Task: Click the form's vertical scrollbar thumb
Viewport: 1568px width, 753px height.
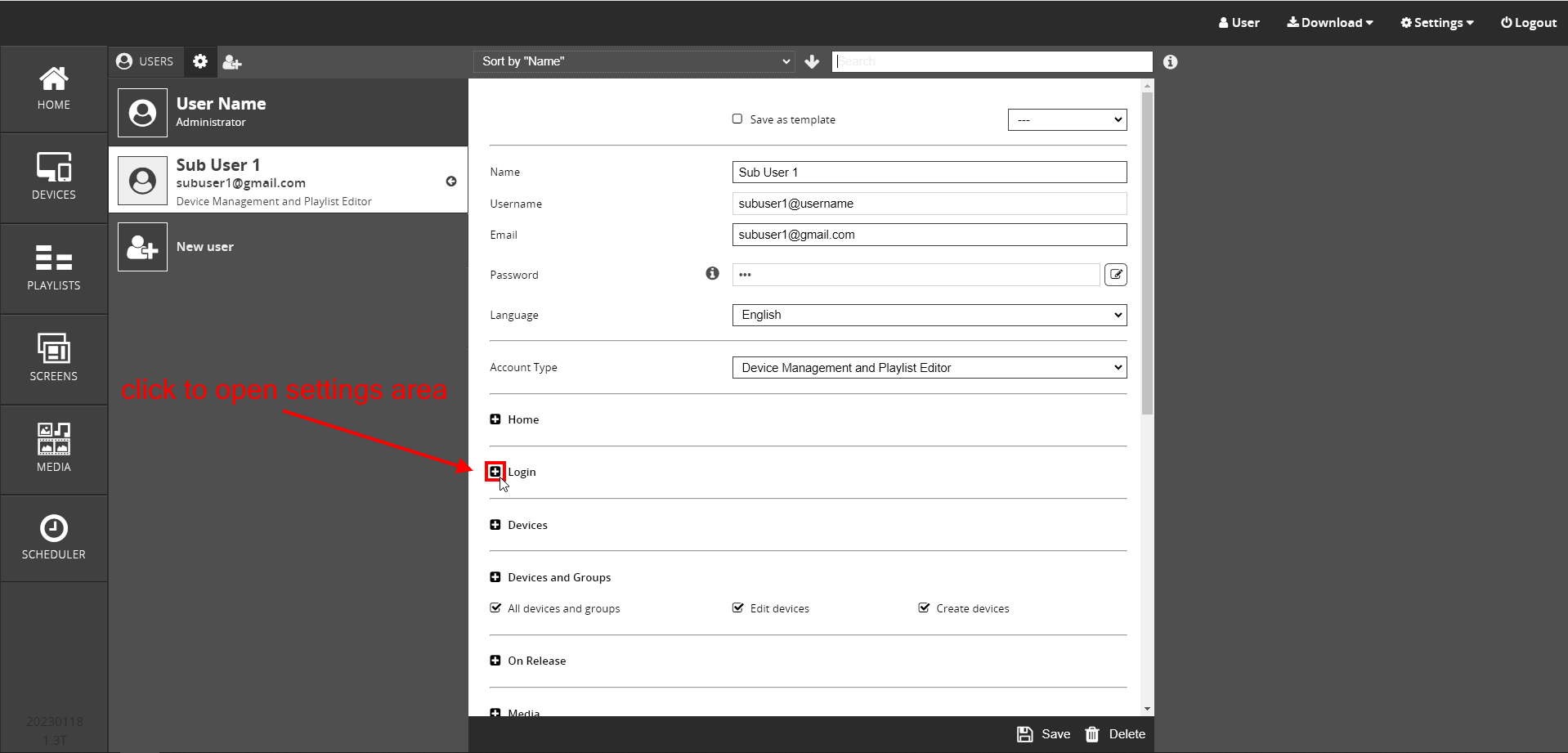Action: pos(1148,253)
